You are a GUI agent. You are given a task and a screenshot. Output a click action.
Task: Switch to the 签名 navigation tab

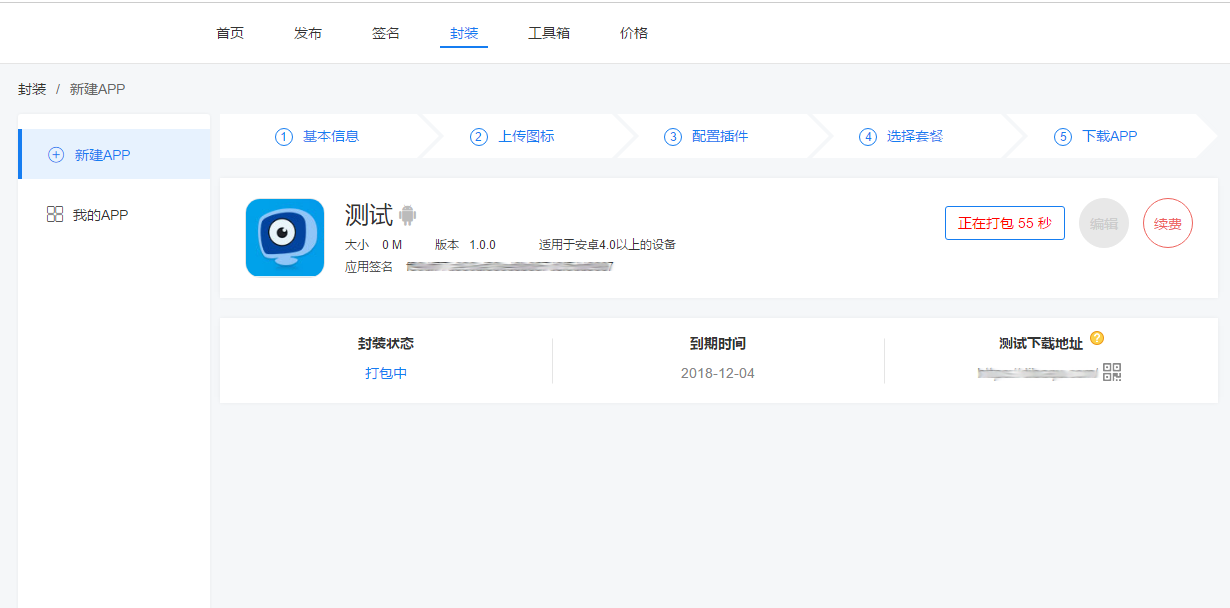pyautogui.click(x=386, y=33)
